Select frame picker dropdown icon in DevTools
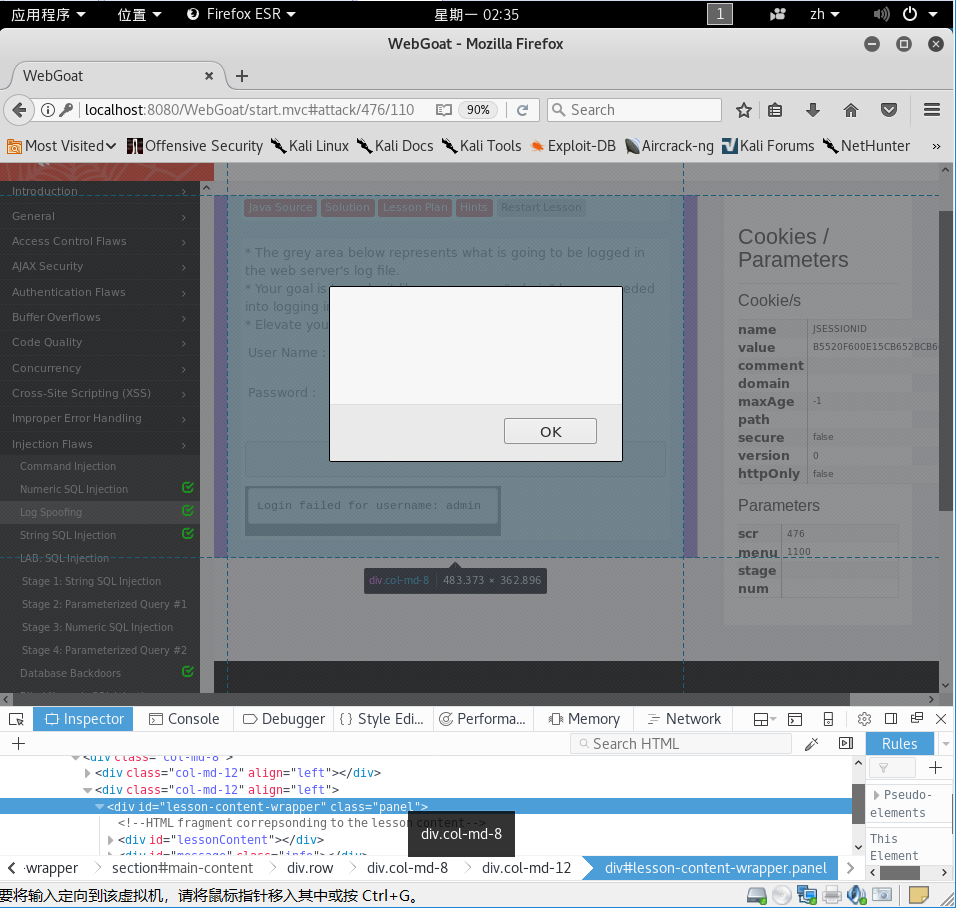 tap(764, 719)
